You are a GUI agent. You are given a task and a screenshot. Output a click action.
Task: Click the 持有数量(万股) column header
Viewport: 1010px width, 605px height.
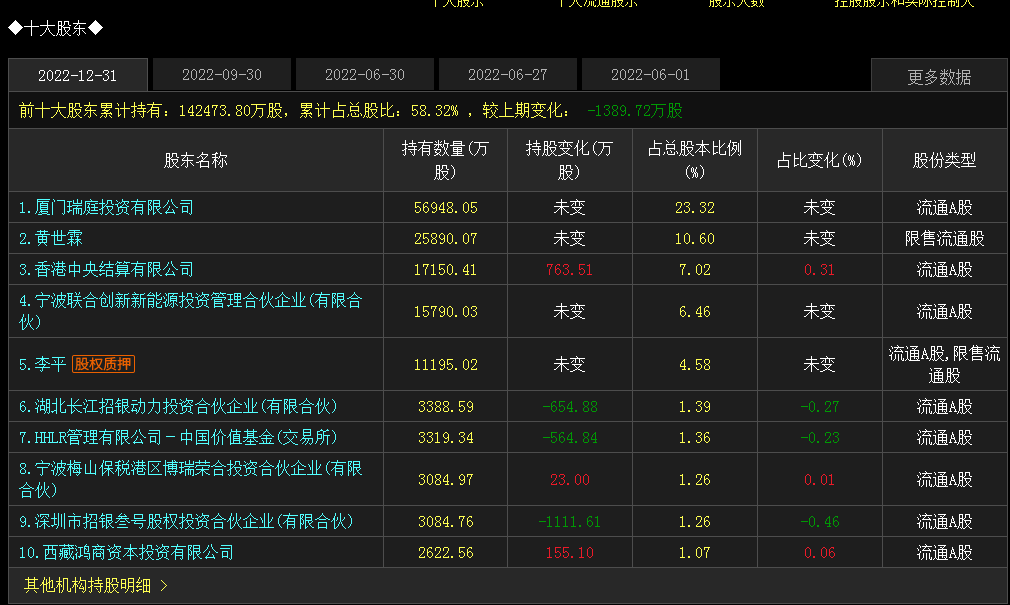pos(445,160)
